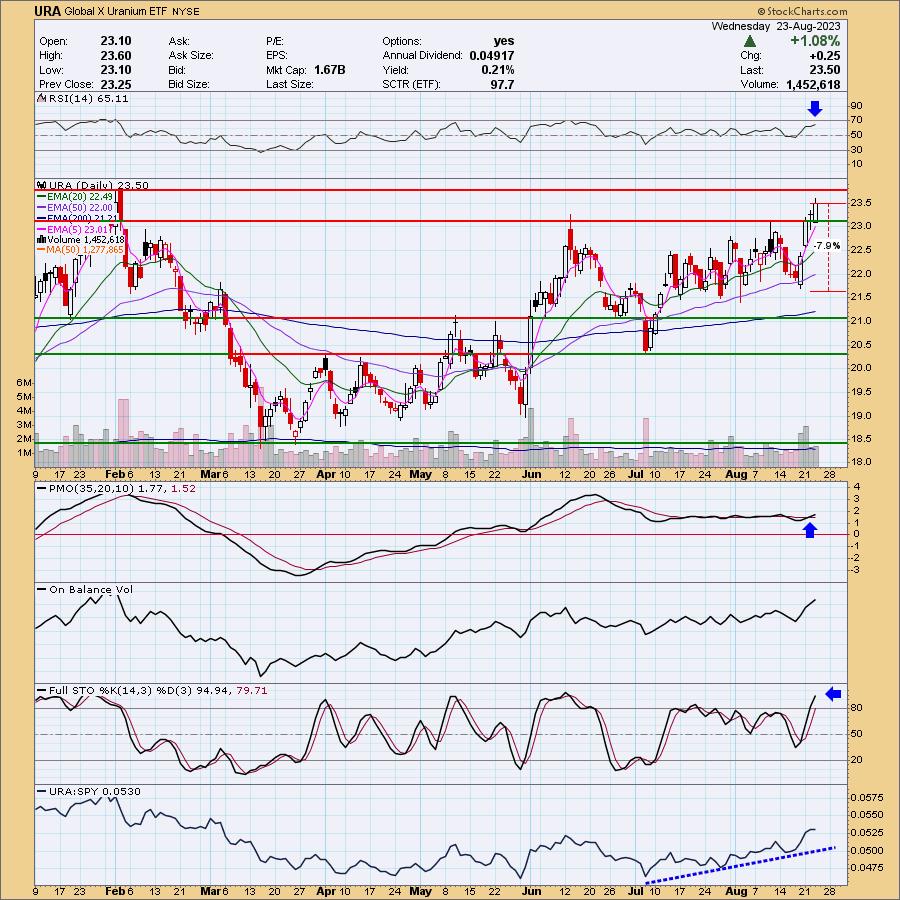Click the 'Global X Uranium ETF' name
The height and width of the screenshot is (900, 900).
116,11
